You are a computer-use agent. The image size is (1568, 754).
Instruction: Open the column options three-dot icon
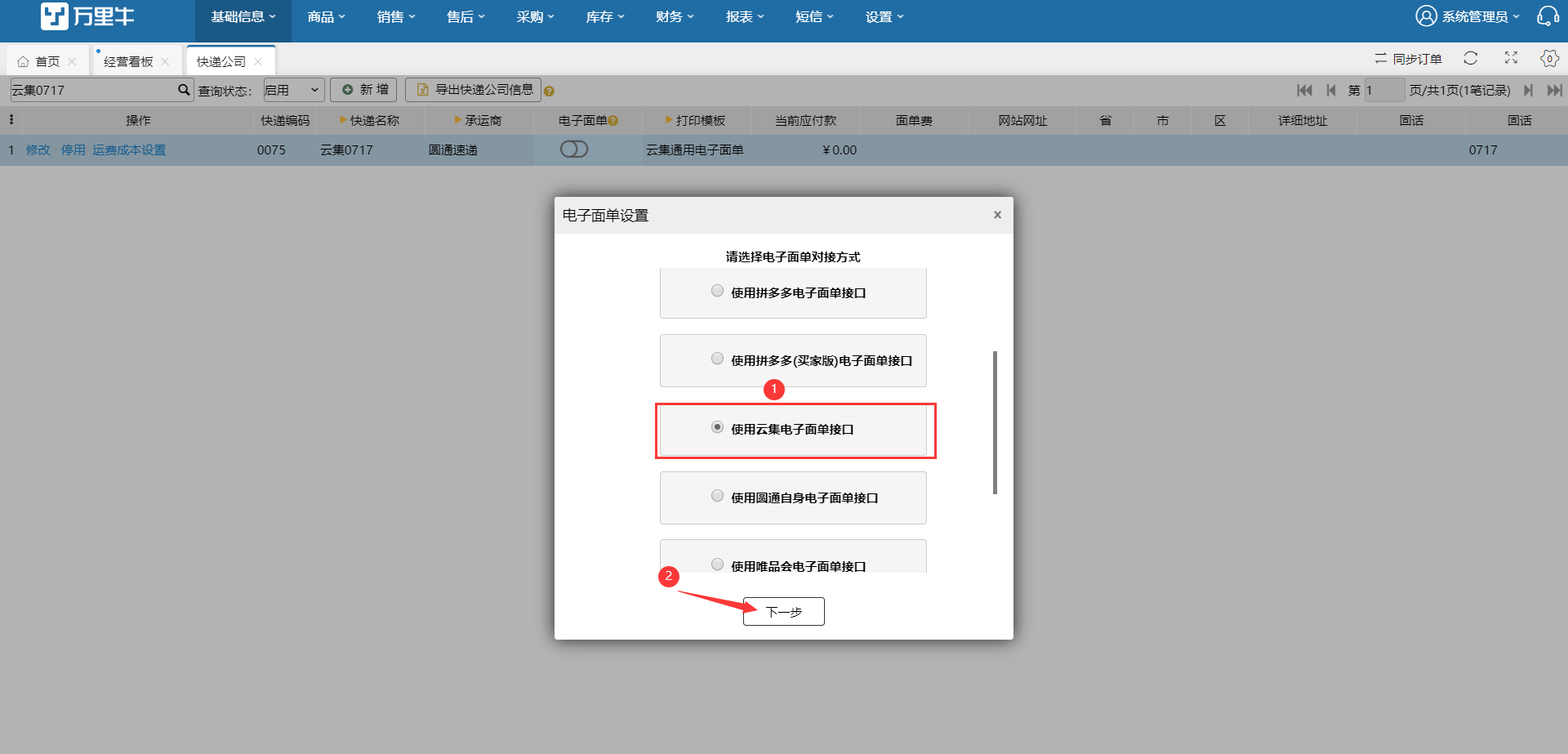[x=11, y=120]
